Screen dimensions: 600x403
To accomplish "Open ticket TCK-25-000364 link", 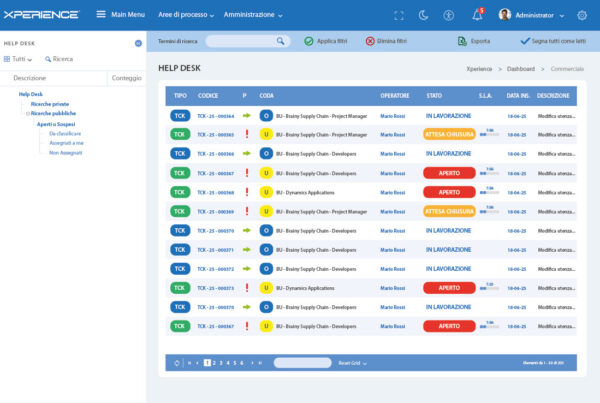I will pos(215,116).
